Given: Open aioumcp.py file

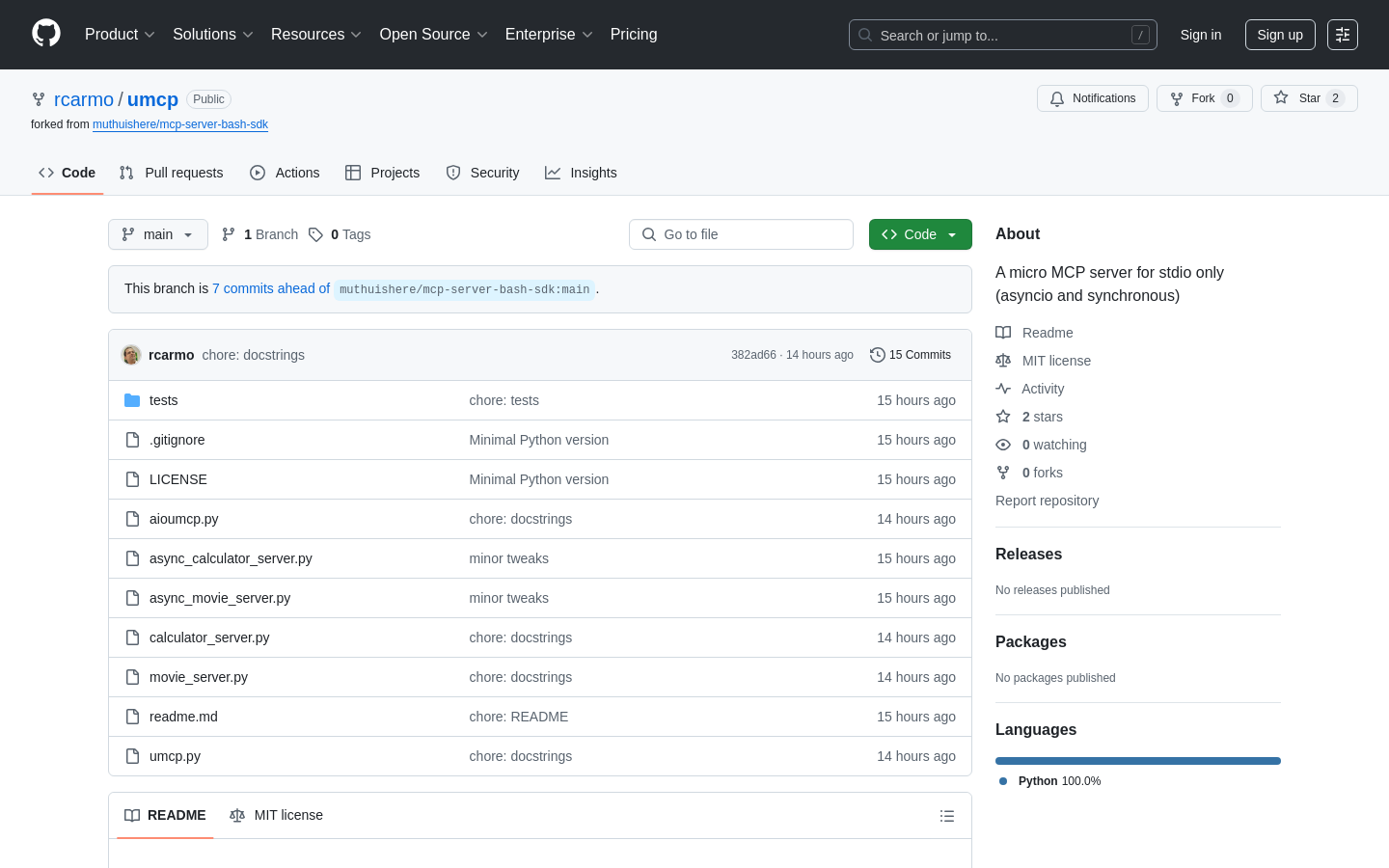Looking at the screenshot, I should (x=183, y=519).
